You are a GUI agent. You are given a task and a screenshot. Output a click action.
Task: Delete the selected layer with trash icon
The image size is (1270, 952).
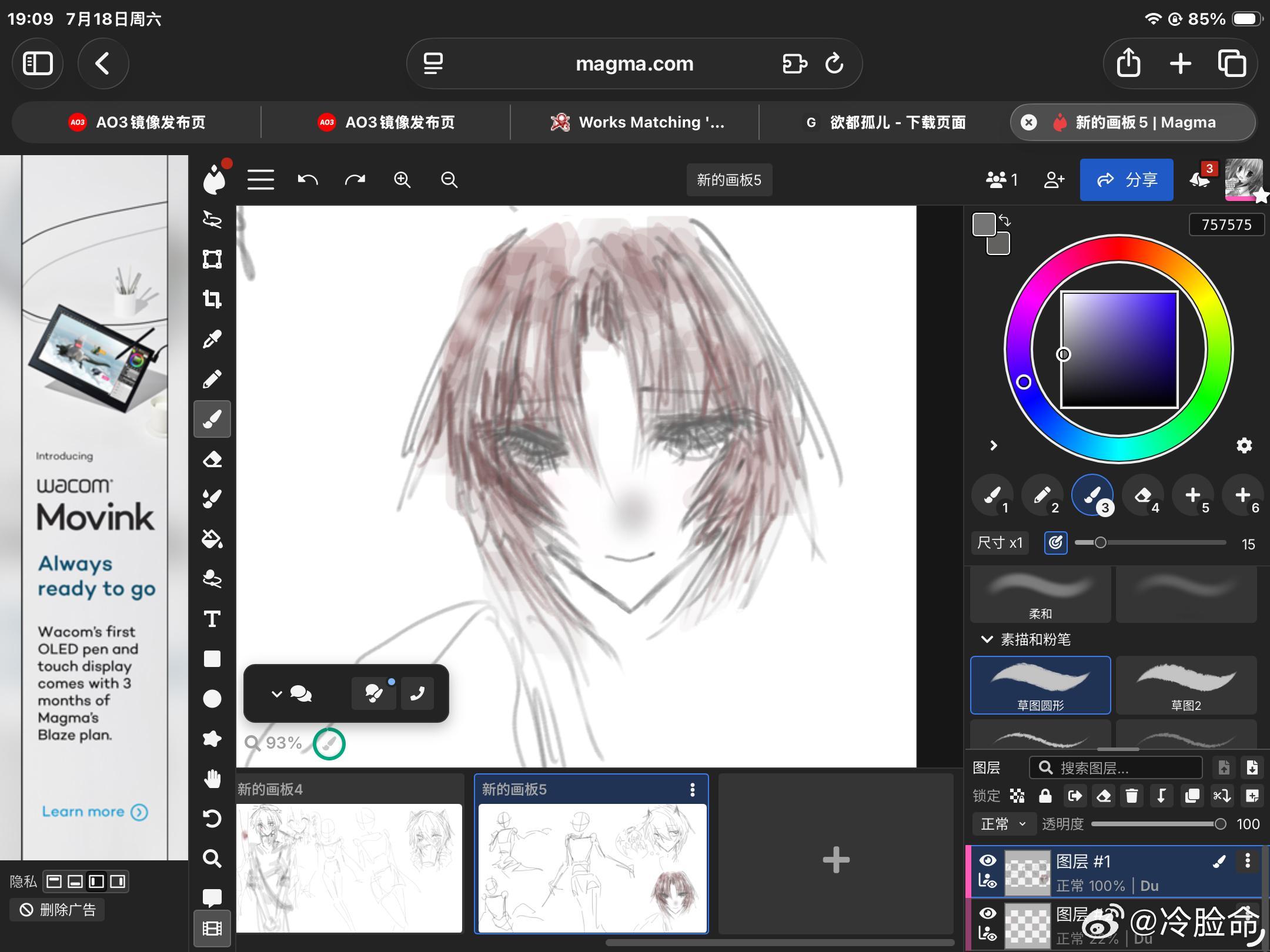pos(1131,796)
